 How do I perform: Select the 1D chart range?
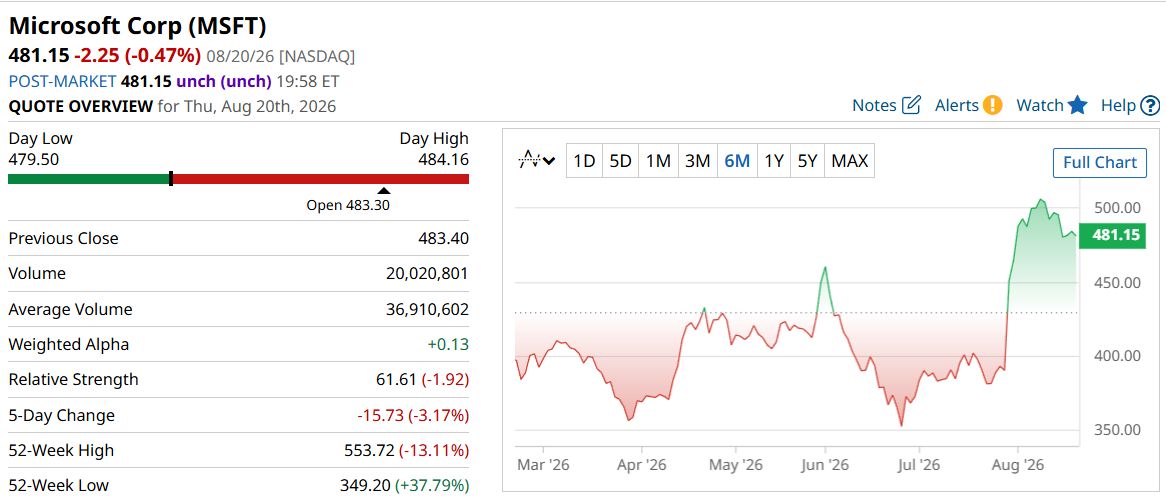click(584, 161)
